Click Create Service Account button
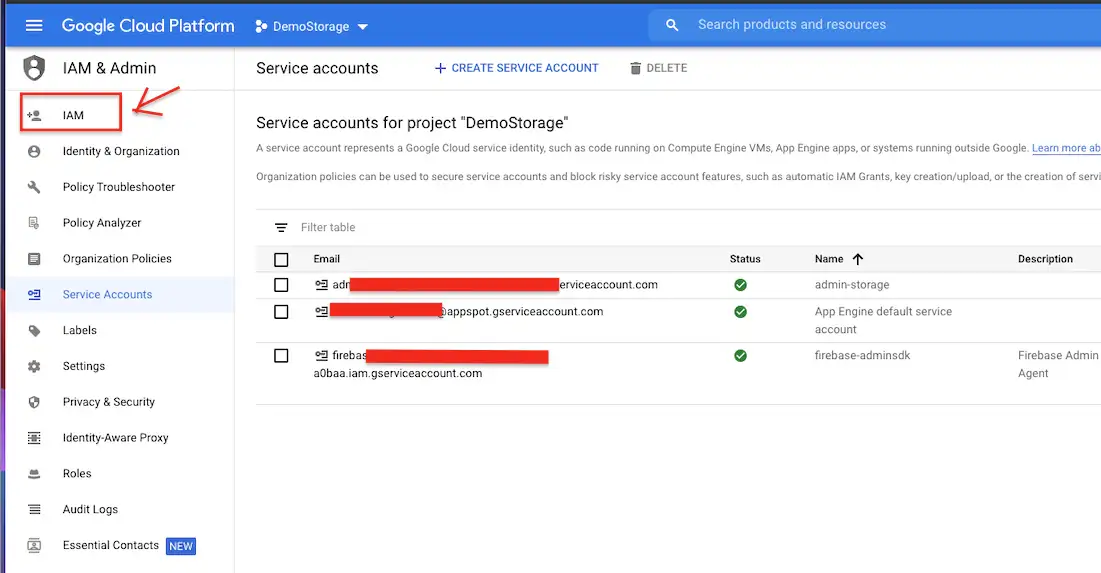The image size is (1101, 573). pyautogui.click(x=516, y=68)
